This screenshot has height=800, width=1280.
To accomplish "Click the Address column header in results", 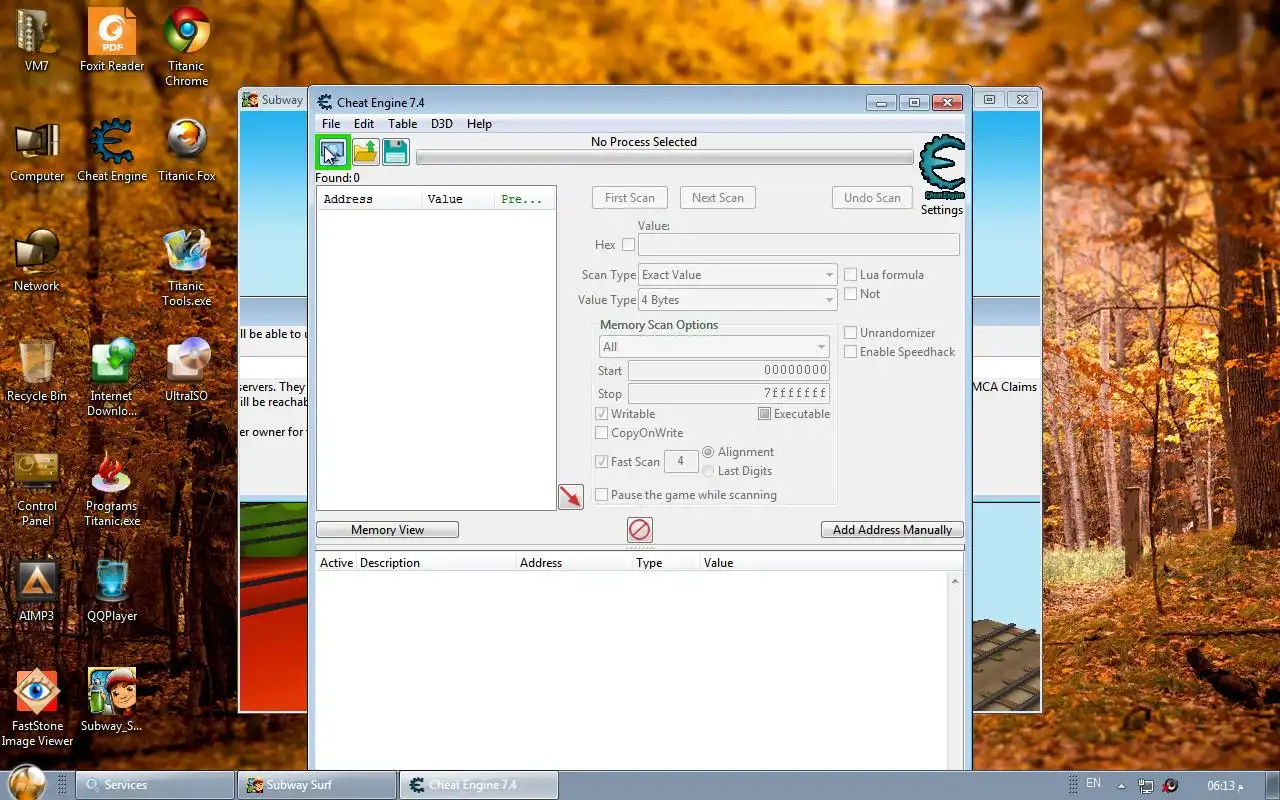I will pos(368,199).
